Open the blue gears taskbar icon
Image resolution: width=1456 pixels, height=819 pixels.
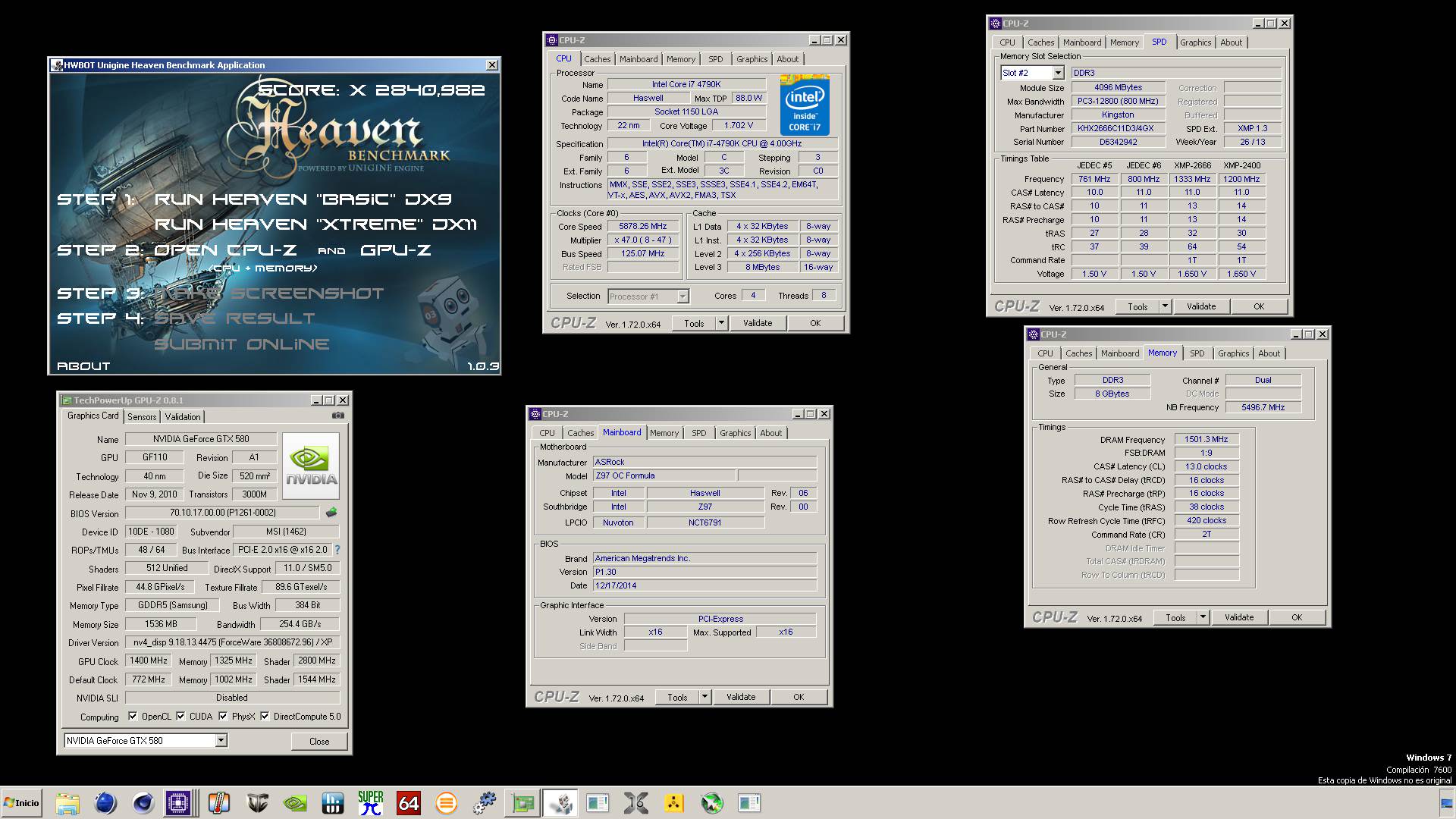485,803
